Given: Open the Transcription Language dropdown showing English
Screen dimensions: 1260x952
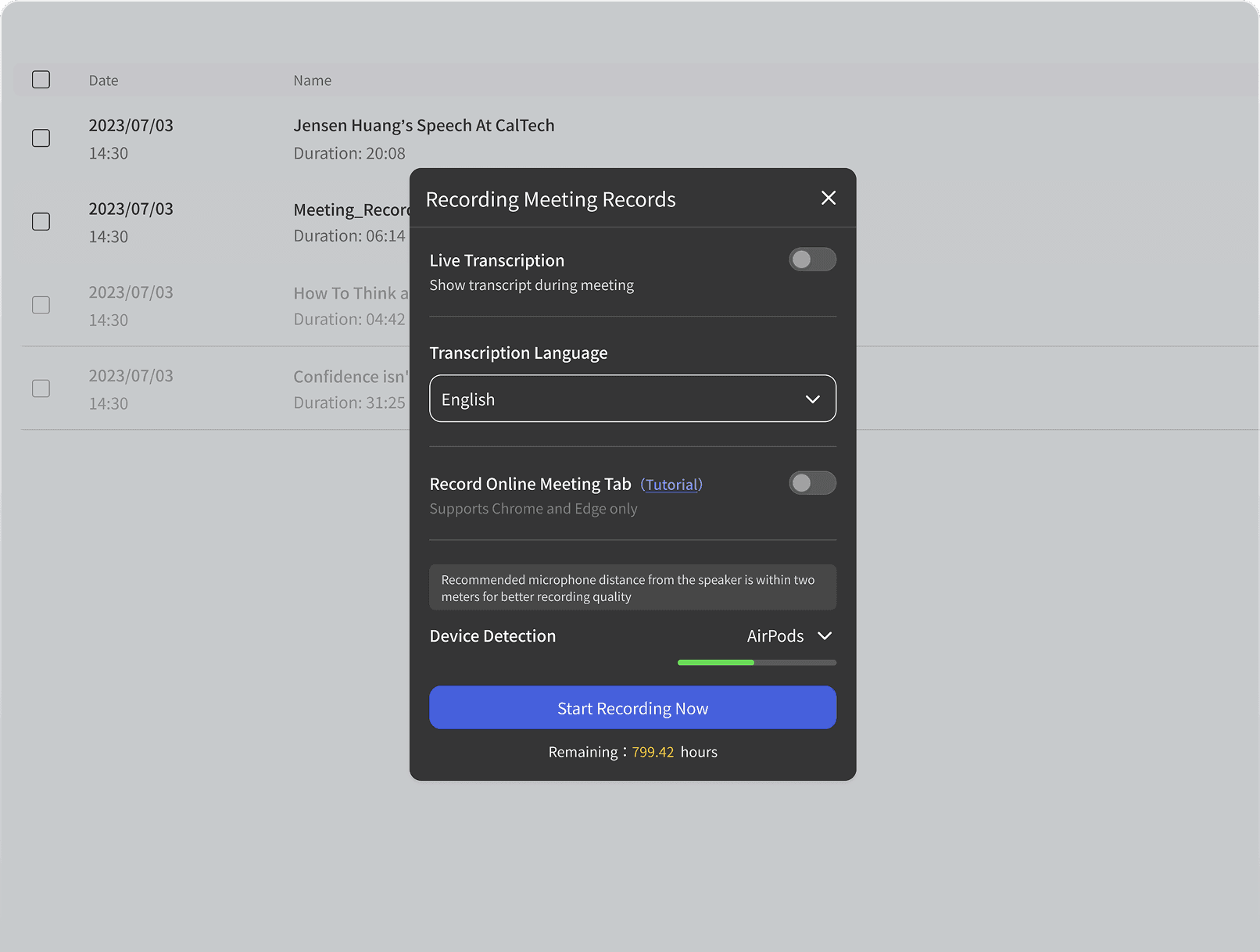Looking at the screenshot, I should click(632, 399).
